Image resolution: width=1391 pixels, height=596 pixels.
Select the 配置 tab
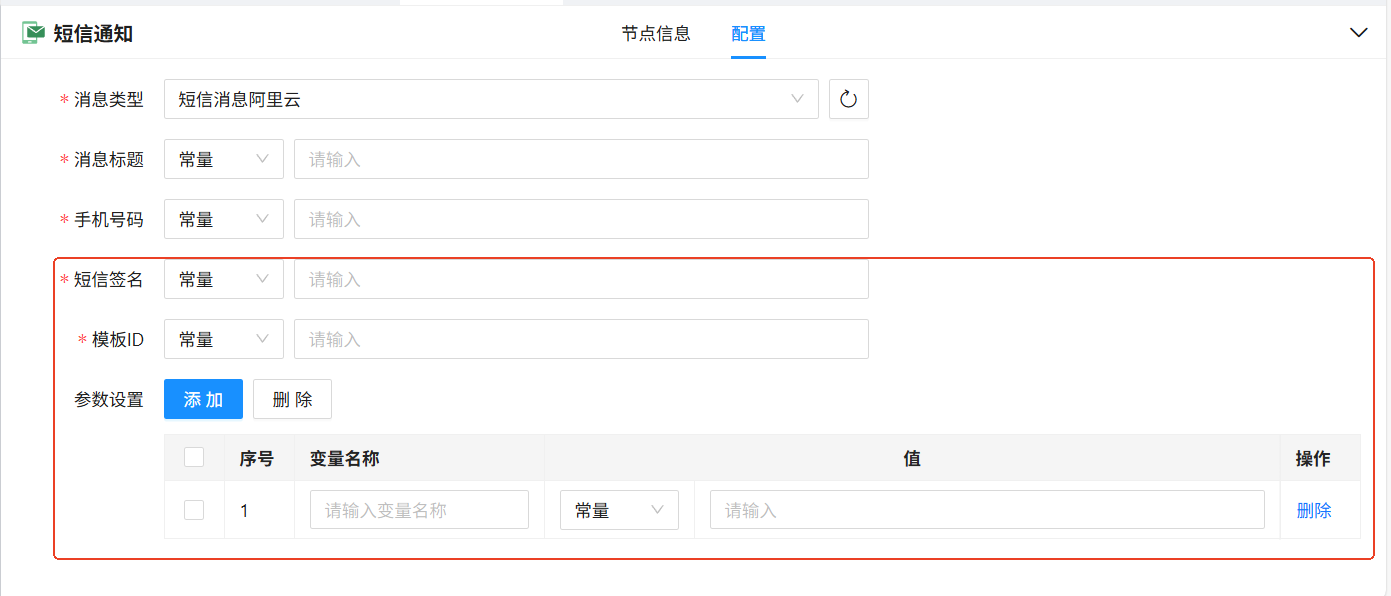(748, 34)
